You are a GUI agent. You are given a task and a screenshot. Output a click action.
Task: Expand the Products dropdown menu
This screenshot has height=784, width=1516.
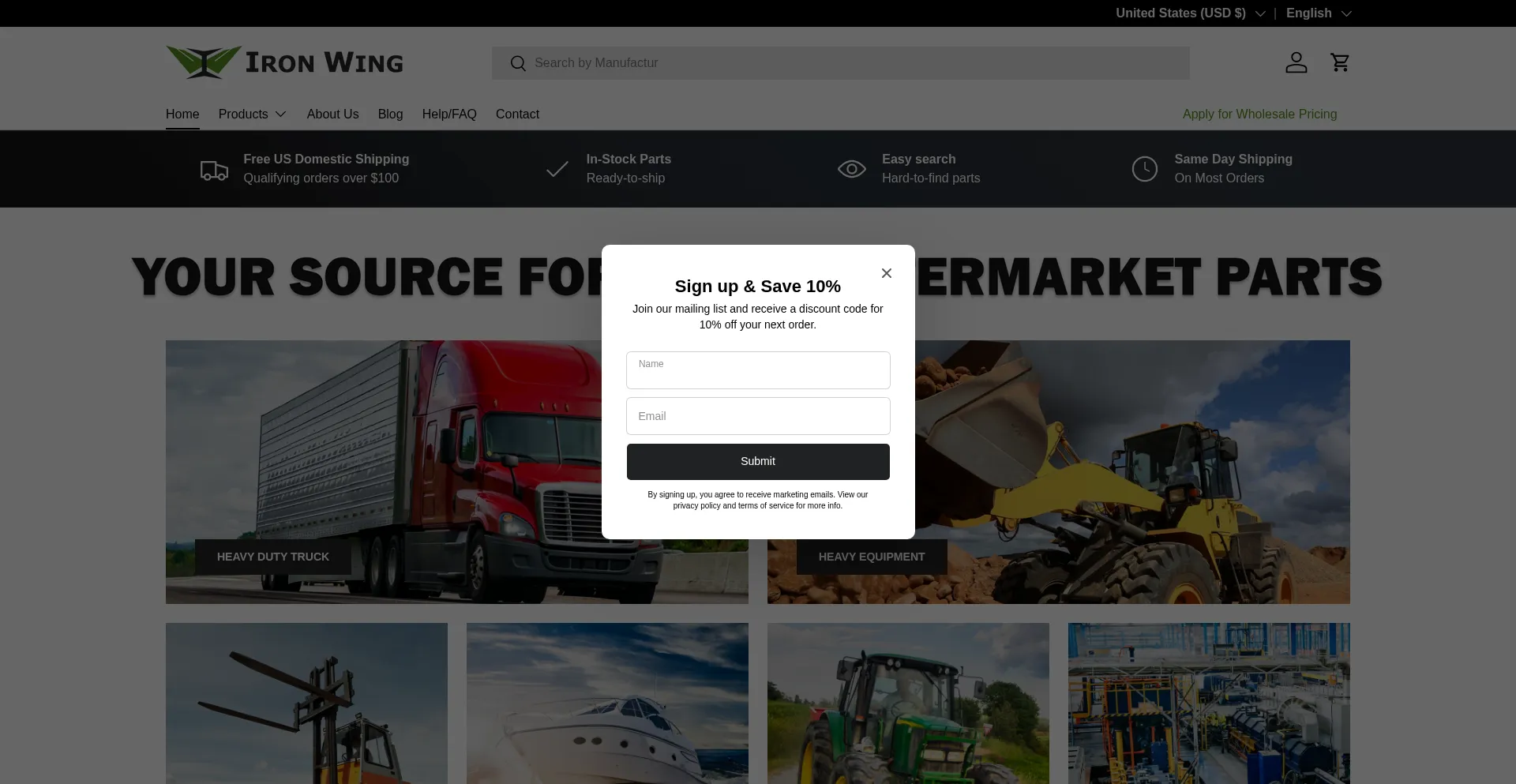pyautogui.click(x=252, y=114)
